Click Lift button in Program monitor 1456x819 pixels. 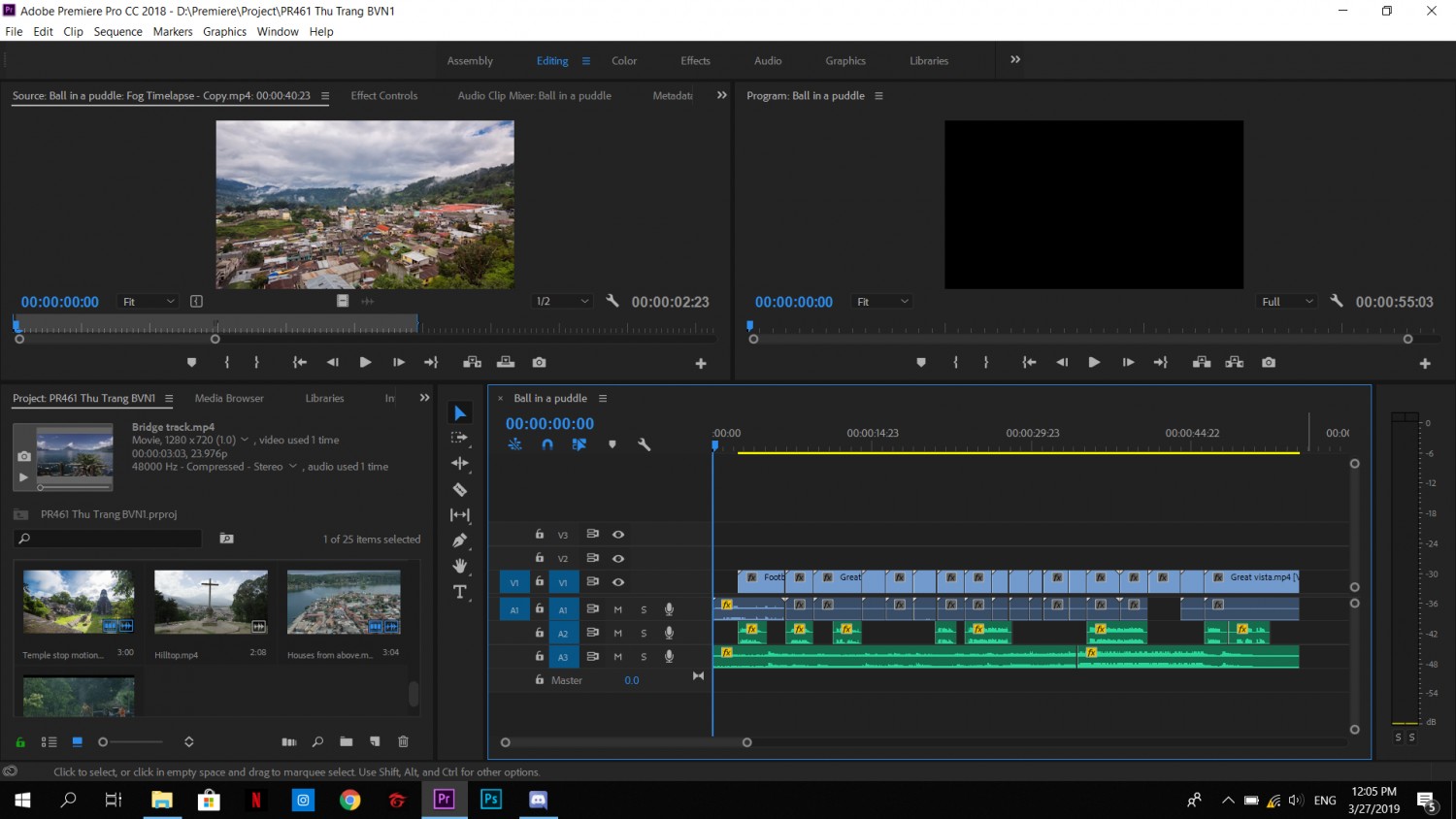click(x=1202, y=362)
